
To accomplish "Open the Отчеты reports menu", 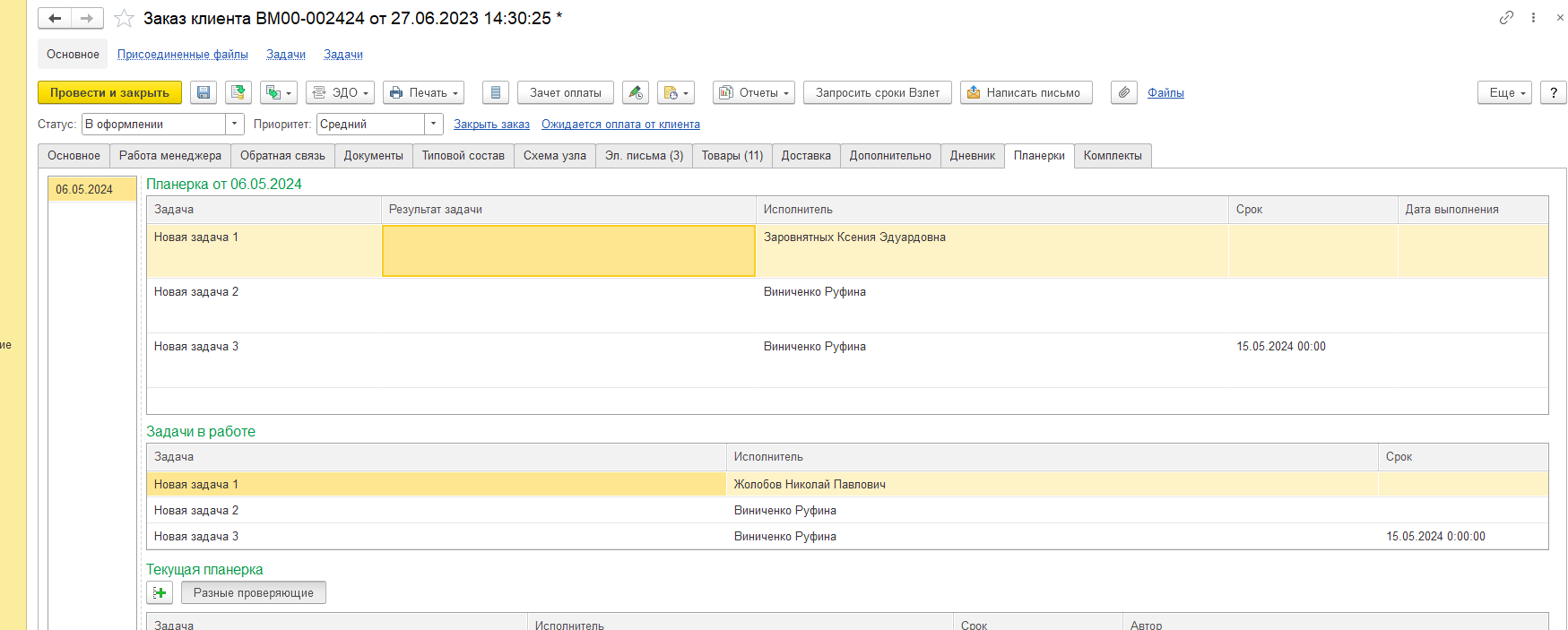I will pyautogui.click(x=754, y=92).
